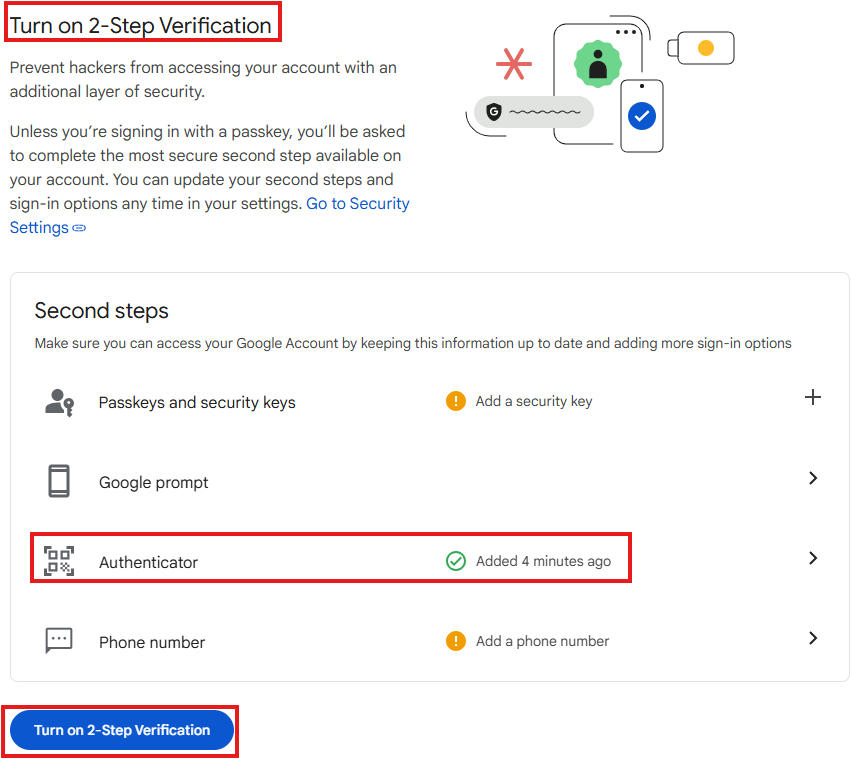
Task: Click the Added 4 minutes ago status
Action: click(x=542, y=561)
